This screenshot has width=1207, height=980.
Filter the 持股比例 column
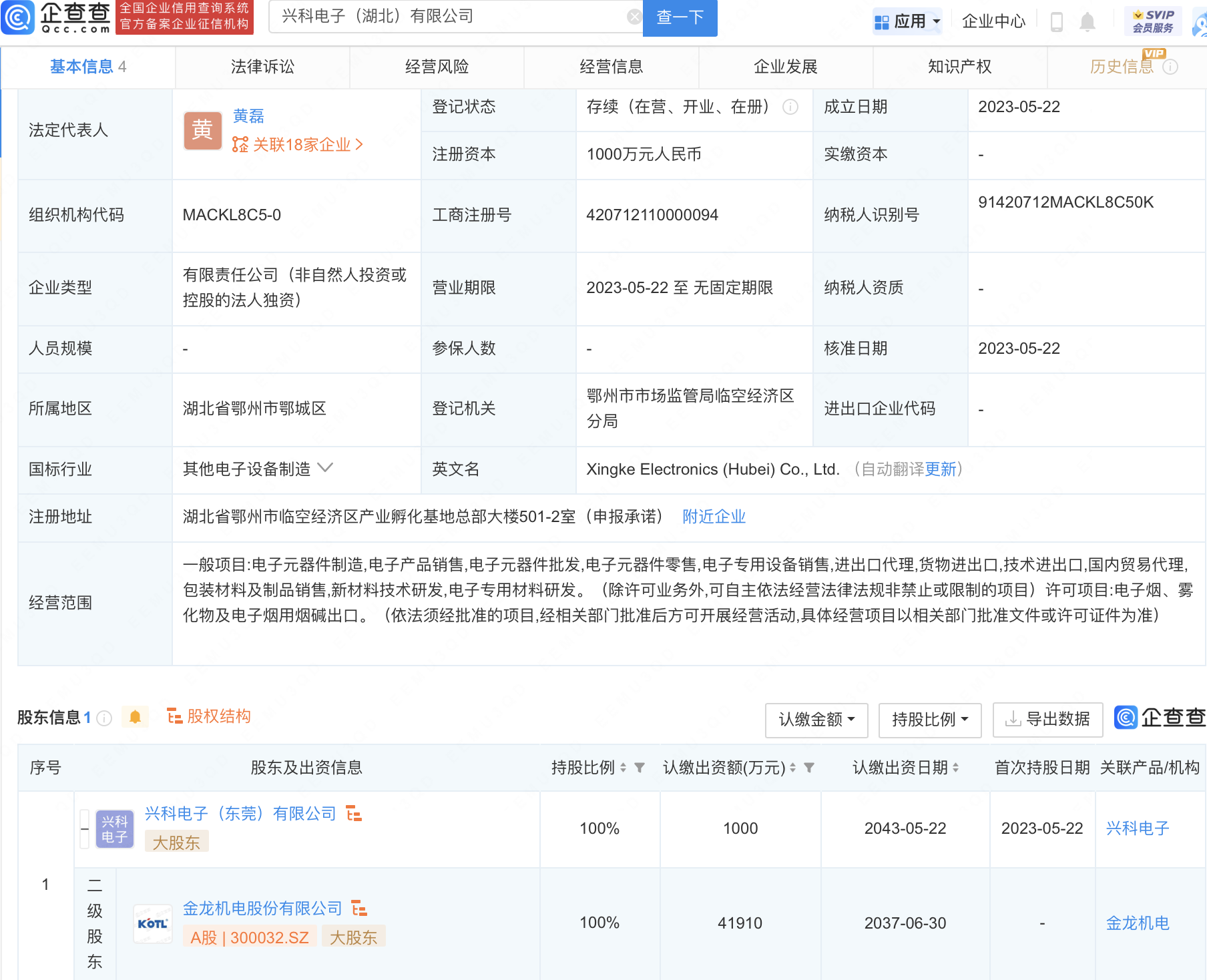click(x=640, y=768)
